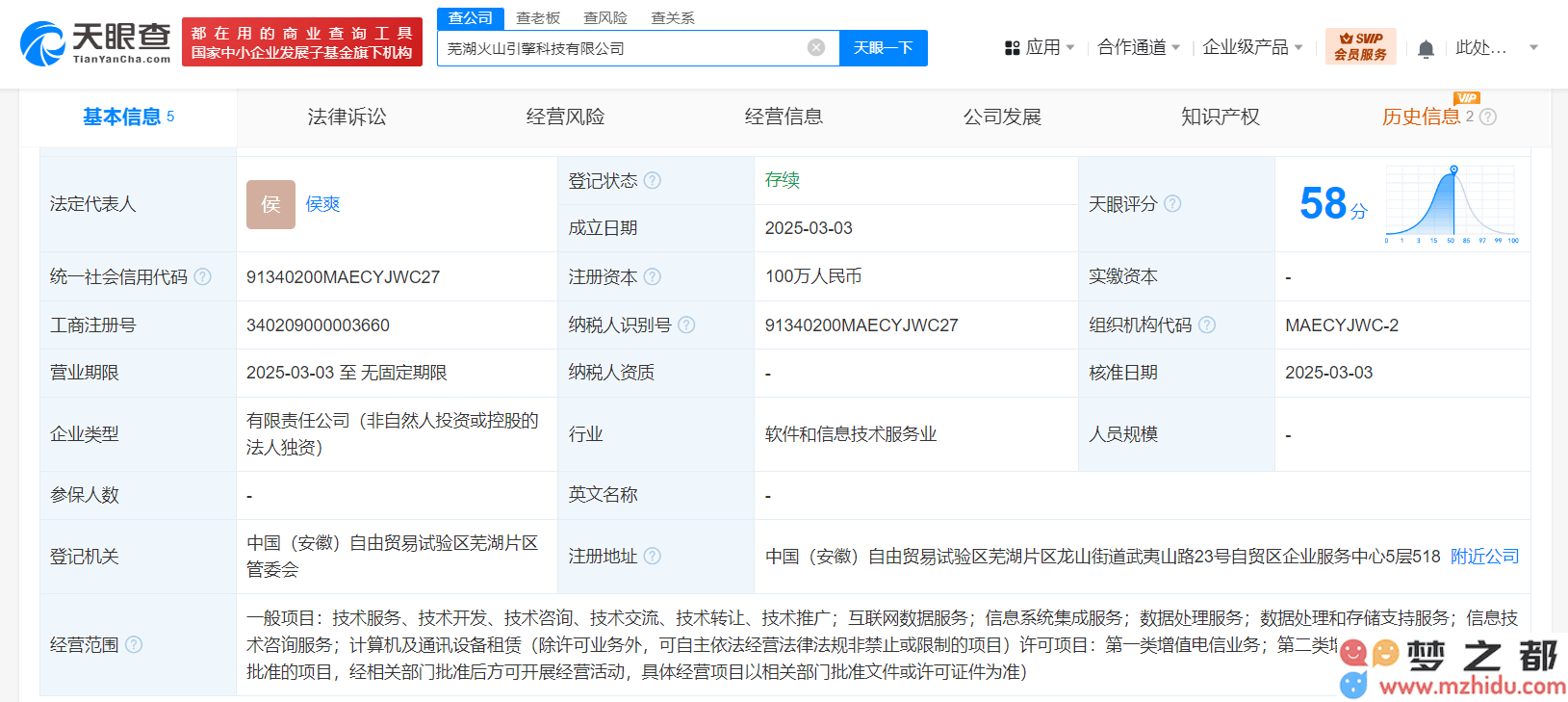This screenshot has height=702, width=1568.
Task: Click 存续 registration status value
Action: click(783, 179)
